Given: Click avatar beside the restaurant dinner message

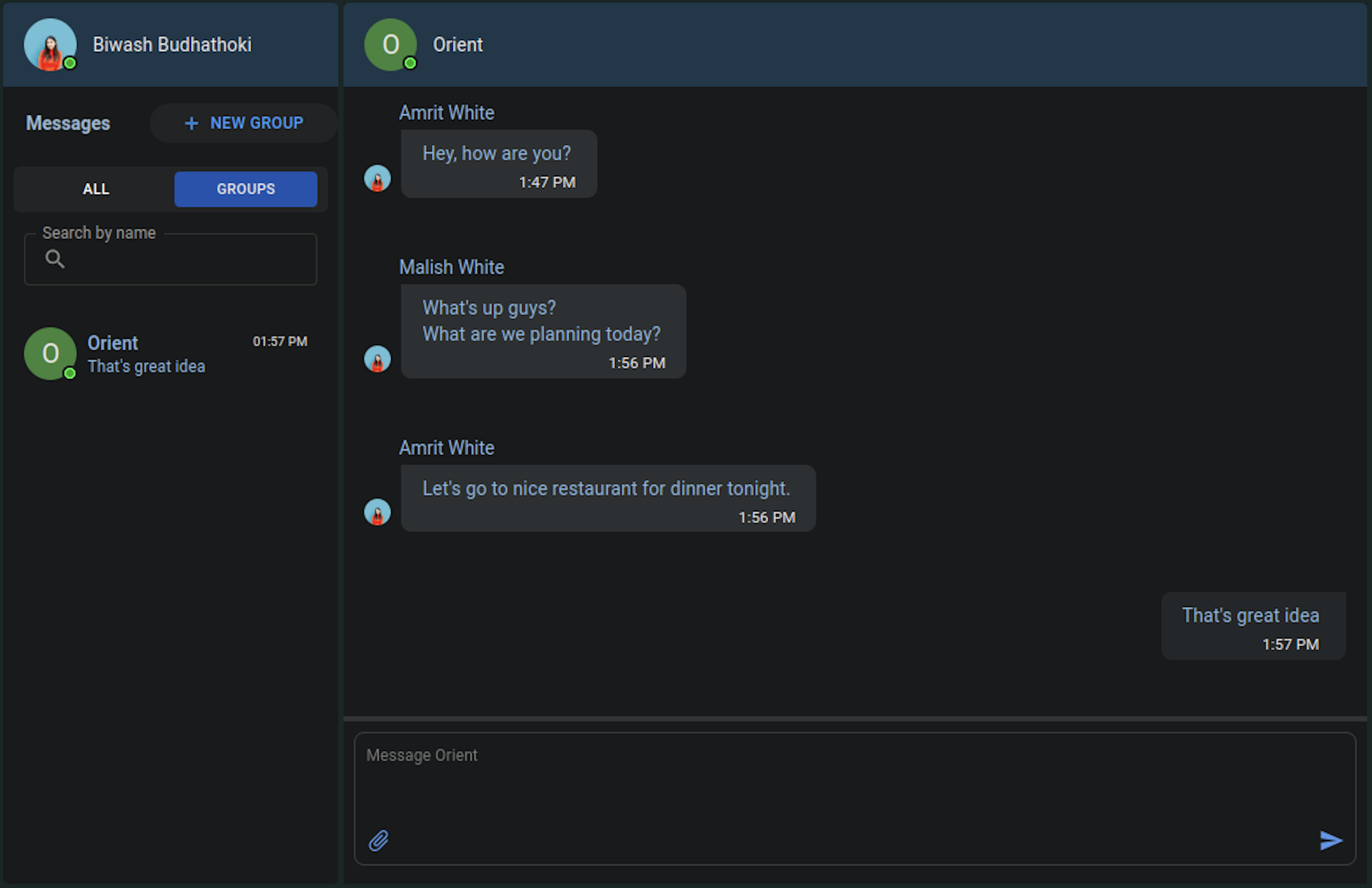Looking at the screenshot, I should pyautogui.click(x=377, y=512).
